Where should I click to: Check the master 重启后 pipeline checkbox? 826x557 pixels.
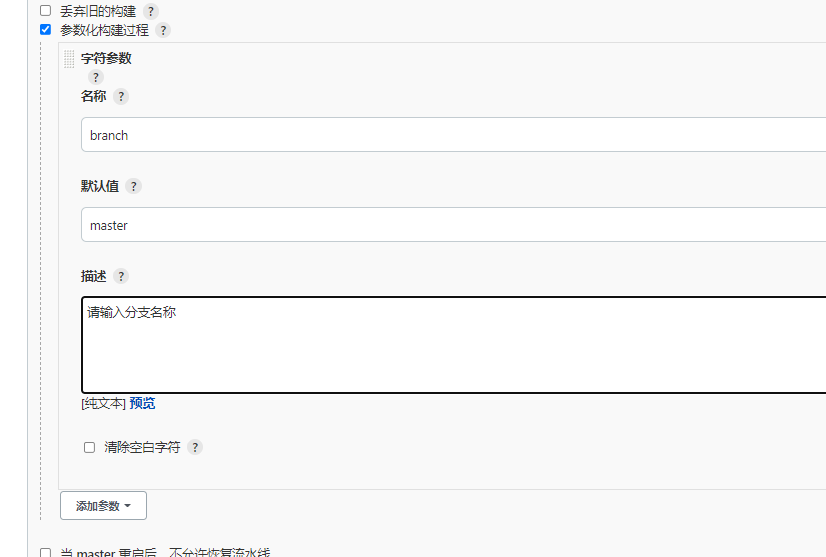pyautogui.click(x=46, y=553)
